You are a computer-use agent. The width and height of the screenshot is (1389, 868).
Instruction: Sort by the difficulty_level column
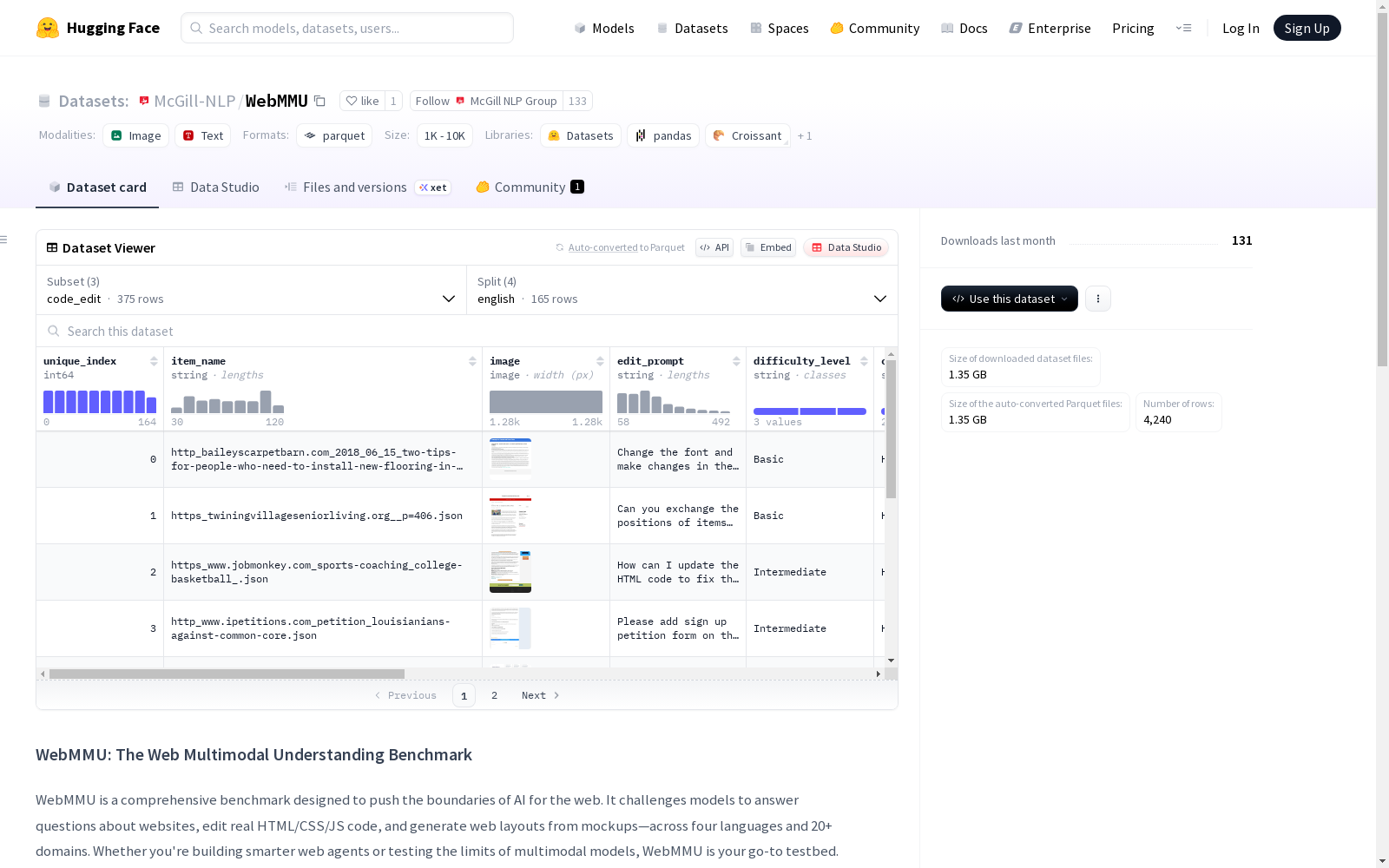[x=864, y=361]
